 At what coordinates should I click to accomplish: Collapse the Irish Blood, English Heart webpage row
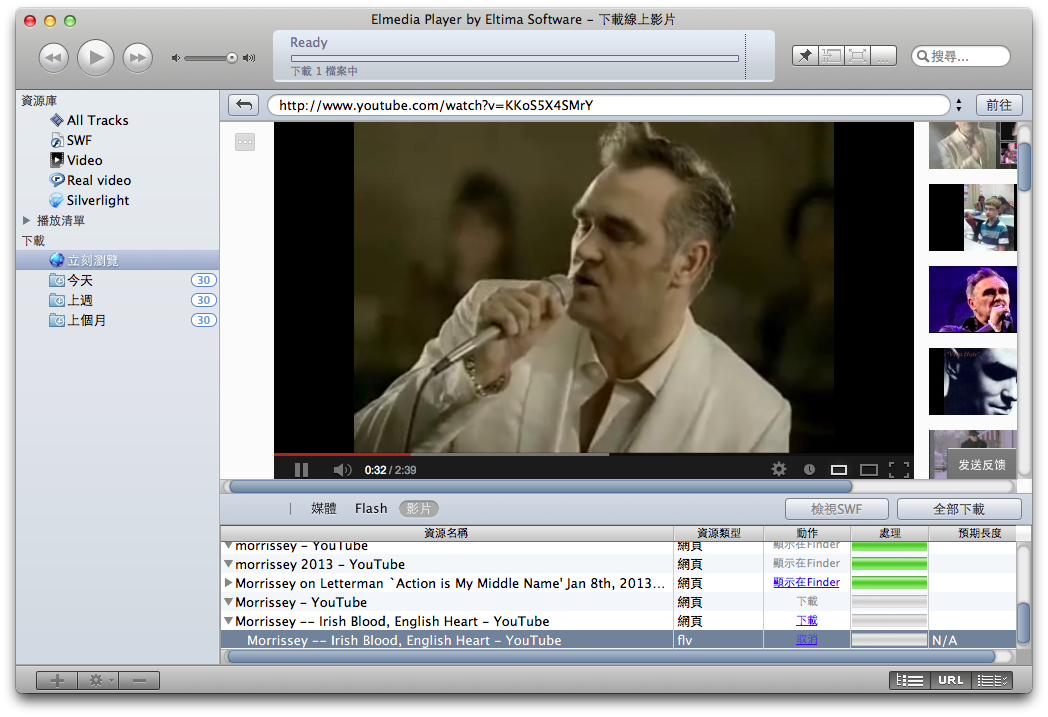tap(228, 621)
